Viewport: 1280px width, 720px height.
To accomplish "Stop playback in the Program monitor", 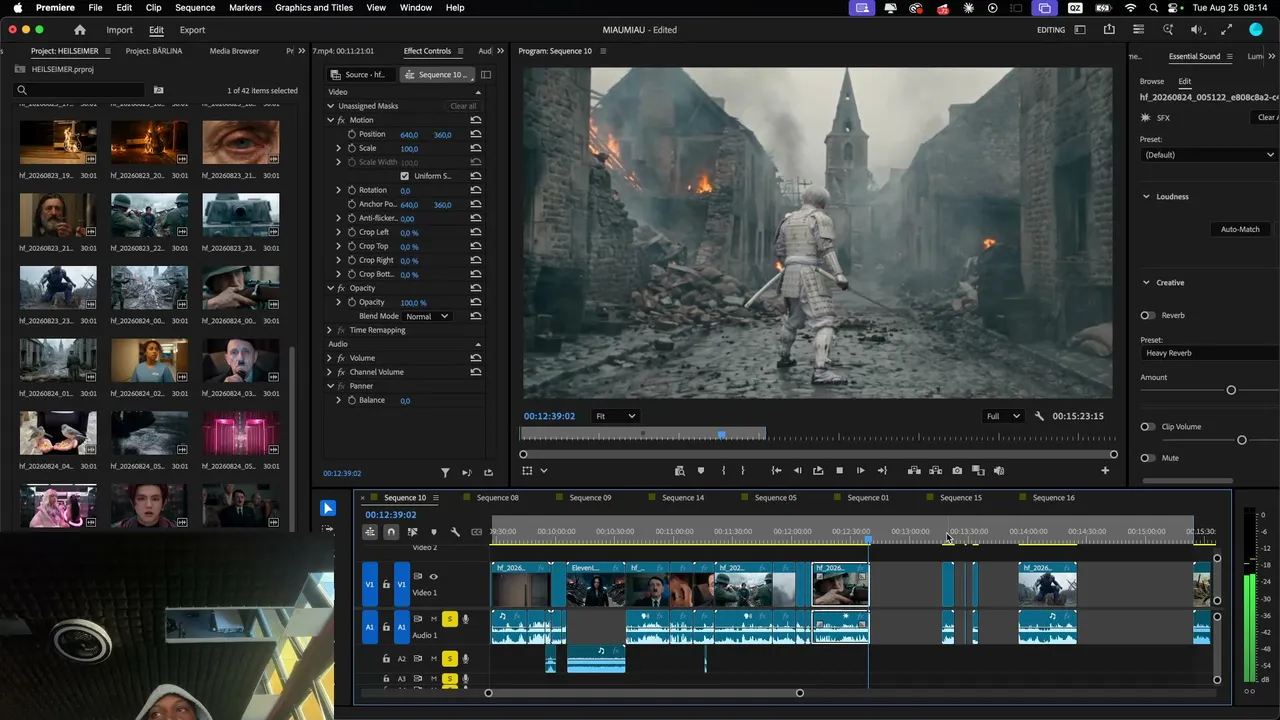I will (839, 470).
